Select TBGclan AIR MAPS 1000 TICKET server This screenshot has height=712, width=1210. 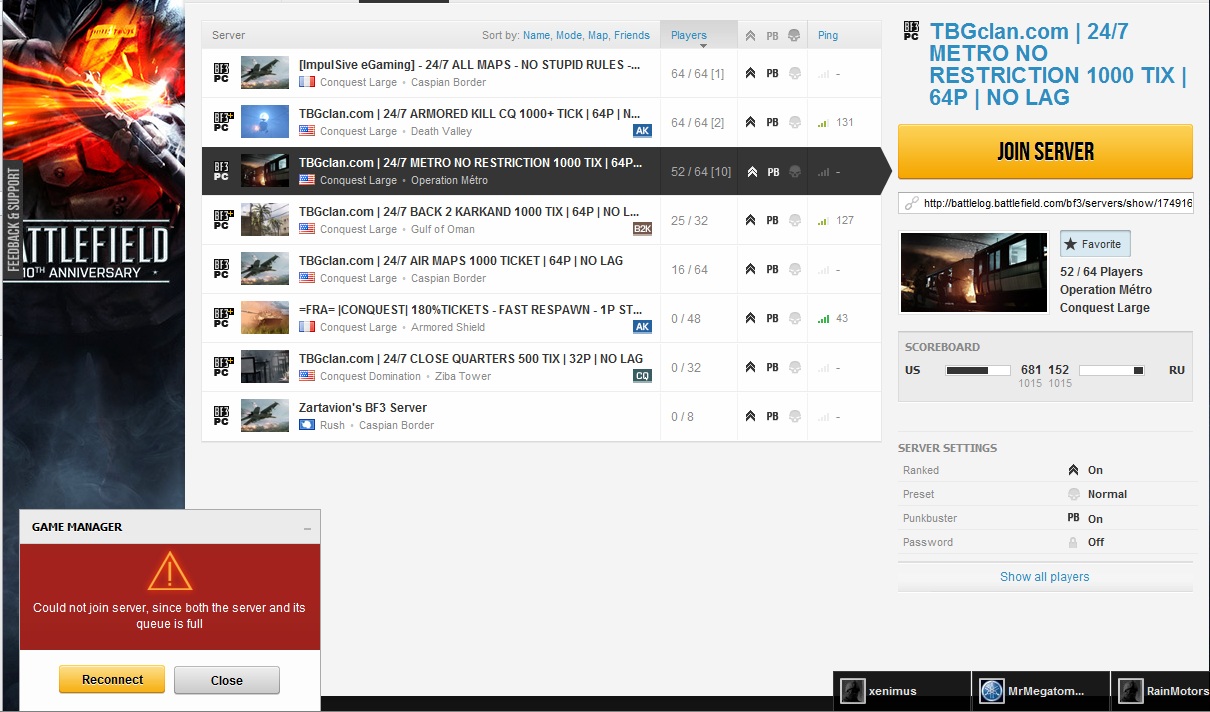click(x=541, y=269)
